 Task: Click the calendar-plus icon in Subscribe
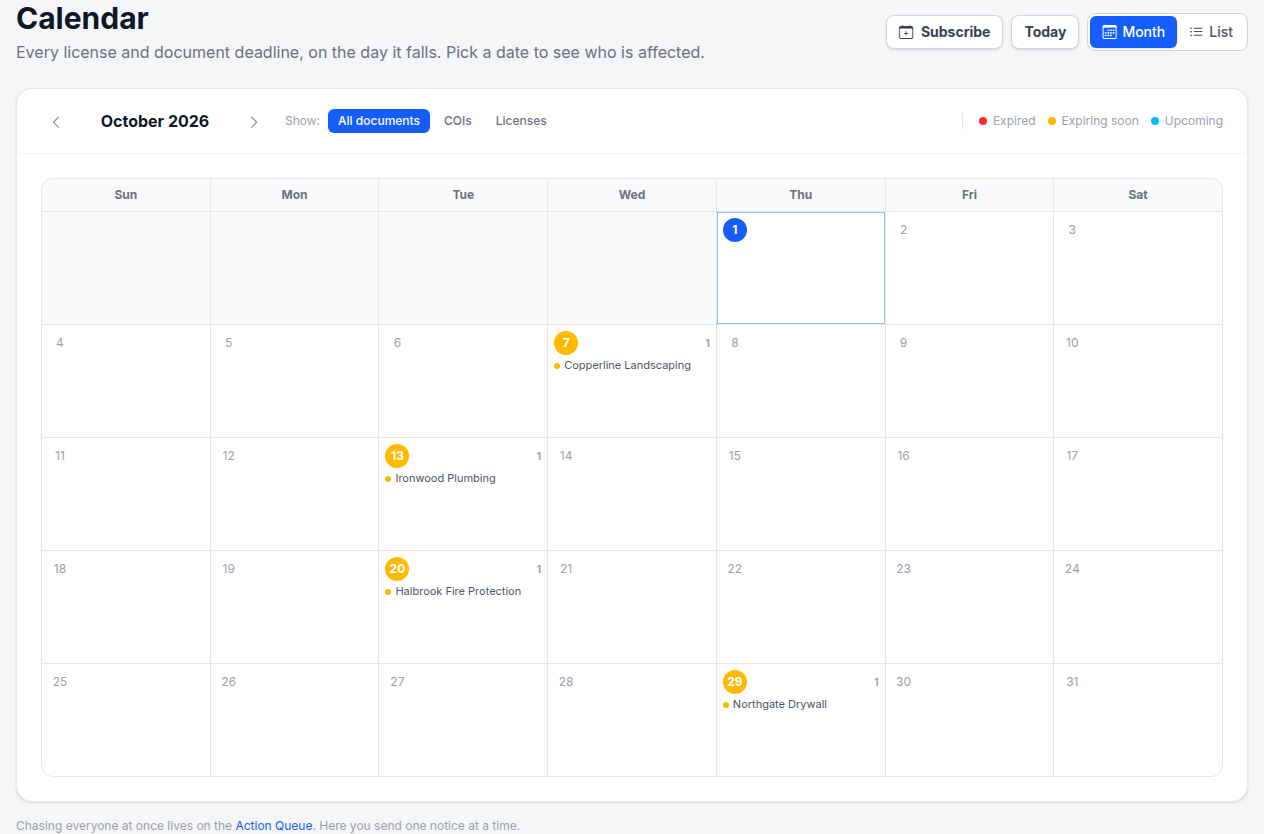tap(906, 32)
